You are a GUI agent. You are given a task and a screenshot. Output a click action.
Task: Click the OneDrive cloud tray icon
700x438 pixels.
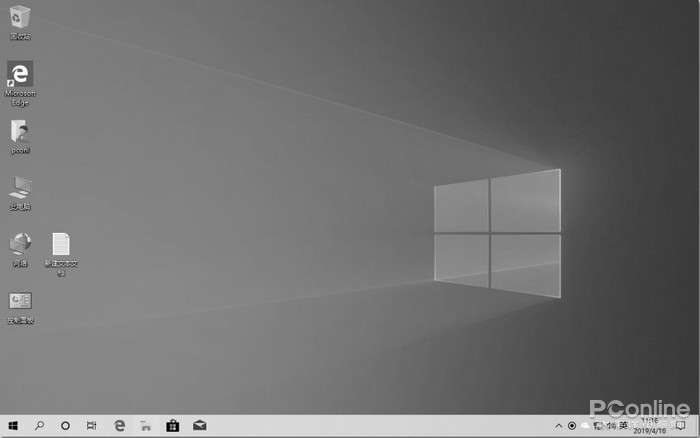click(x=585, y=425)
